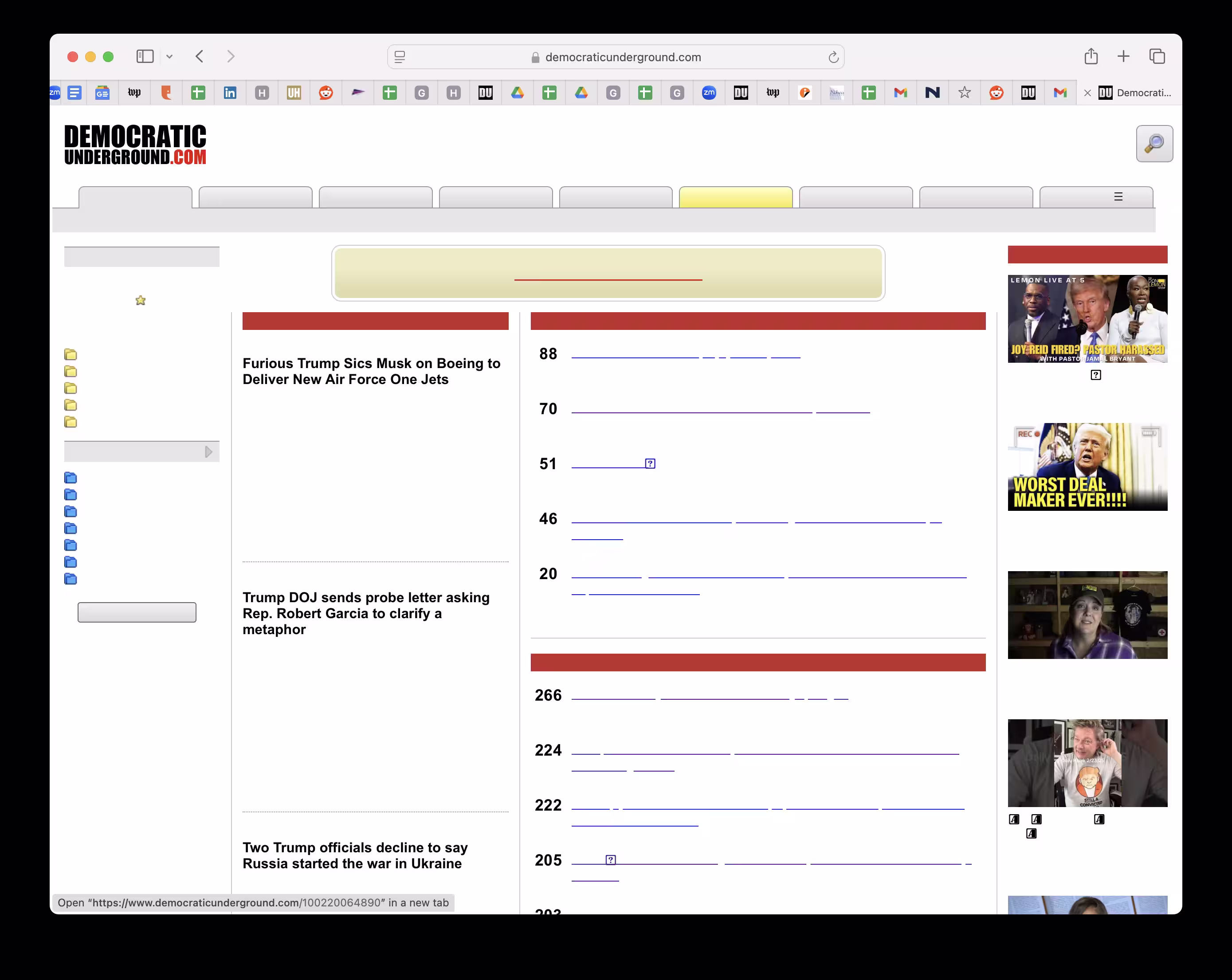Open the hamburger menu navigation tab
The width and height of the screenshot is (1232, 980).
[1118, 197]
